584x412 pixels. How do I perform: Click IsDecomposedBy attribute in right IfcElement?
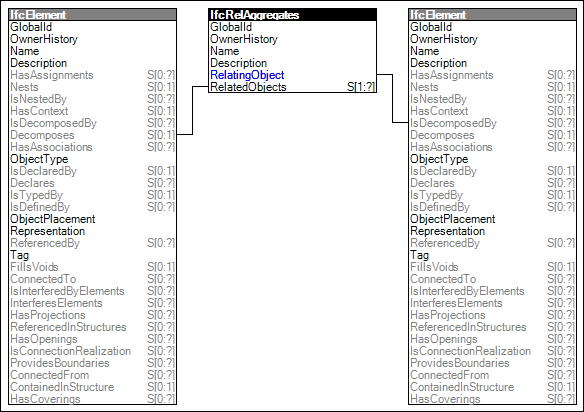click(x=492, y=123)
